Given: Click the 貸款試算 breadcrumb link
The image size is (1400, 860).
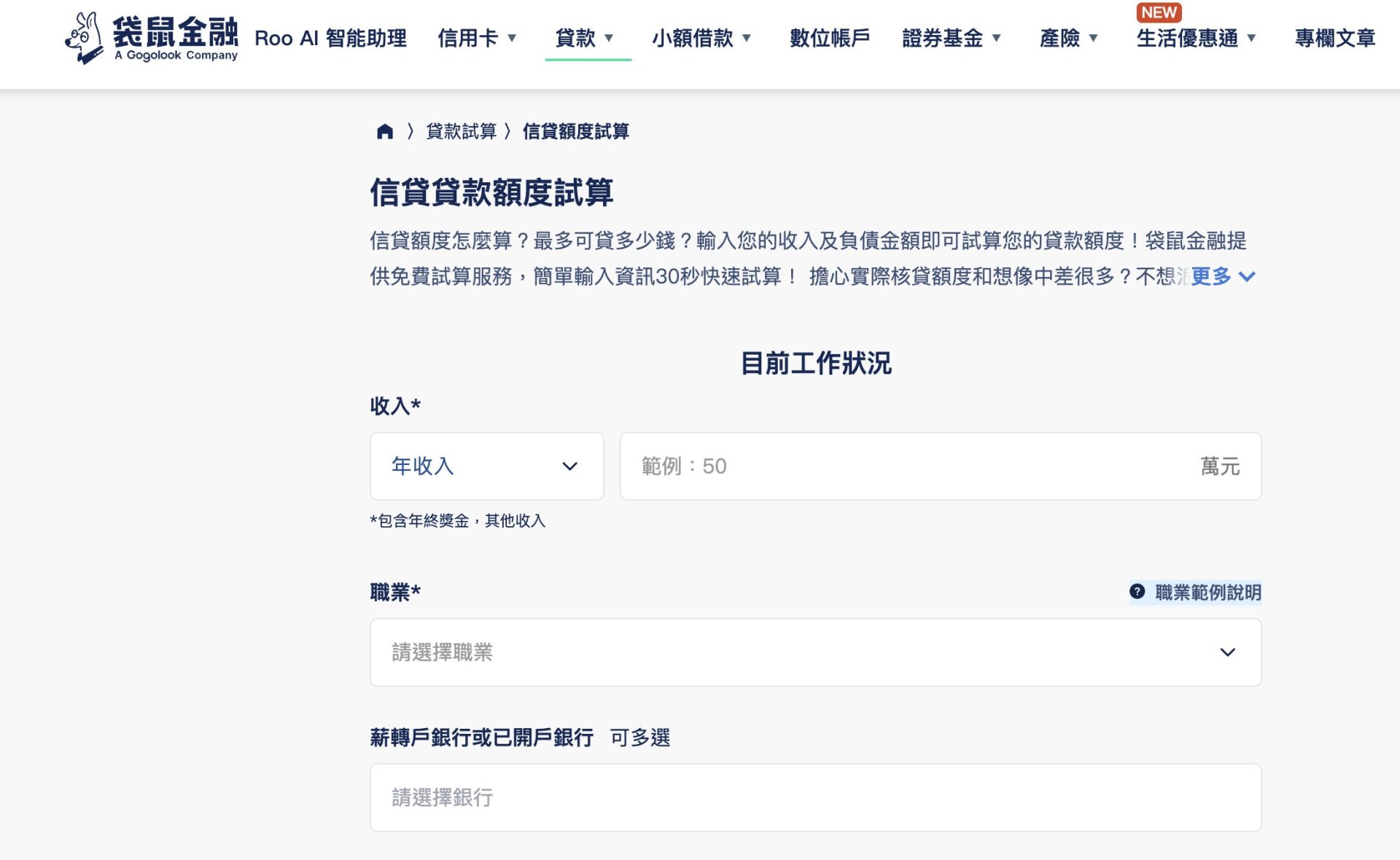Looking at the screenshot, I should [463, 132].
